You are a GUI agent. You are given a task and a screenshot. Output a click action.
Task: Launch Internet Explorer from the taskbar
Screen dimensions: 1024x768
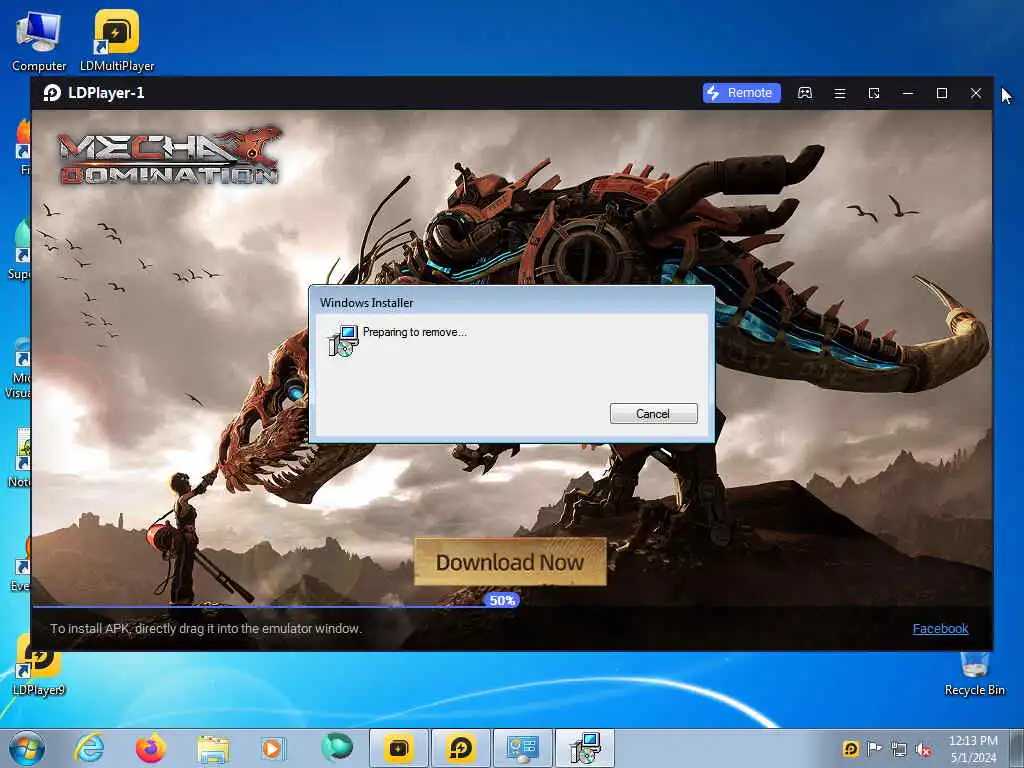(89, 748)
